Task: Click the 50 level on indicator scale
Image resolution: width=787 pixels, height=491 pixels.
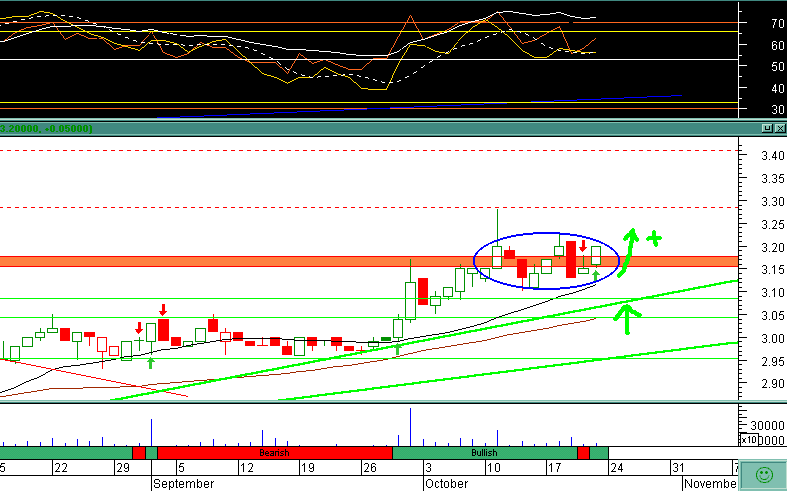Action: tap(778, 66)
